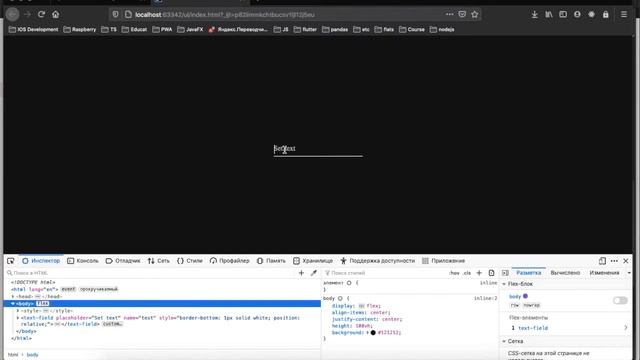Switch to the Инспектор tab
Screen dimensions: 640x360
(x=41, y=261)
